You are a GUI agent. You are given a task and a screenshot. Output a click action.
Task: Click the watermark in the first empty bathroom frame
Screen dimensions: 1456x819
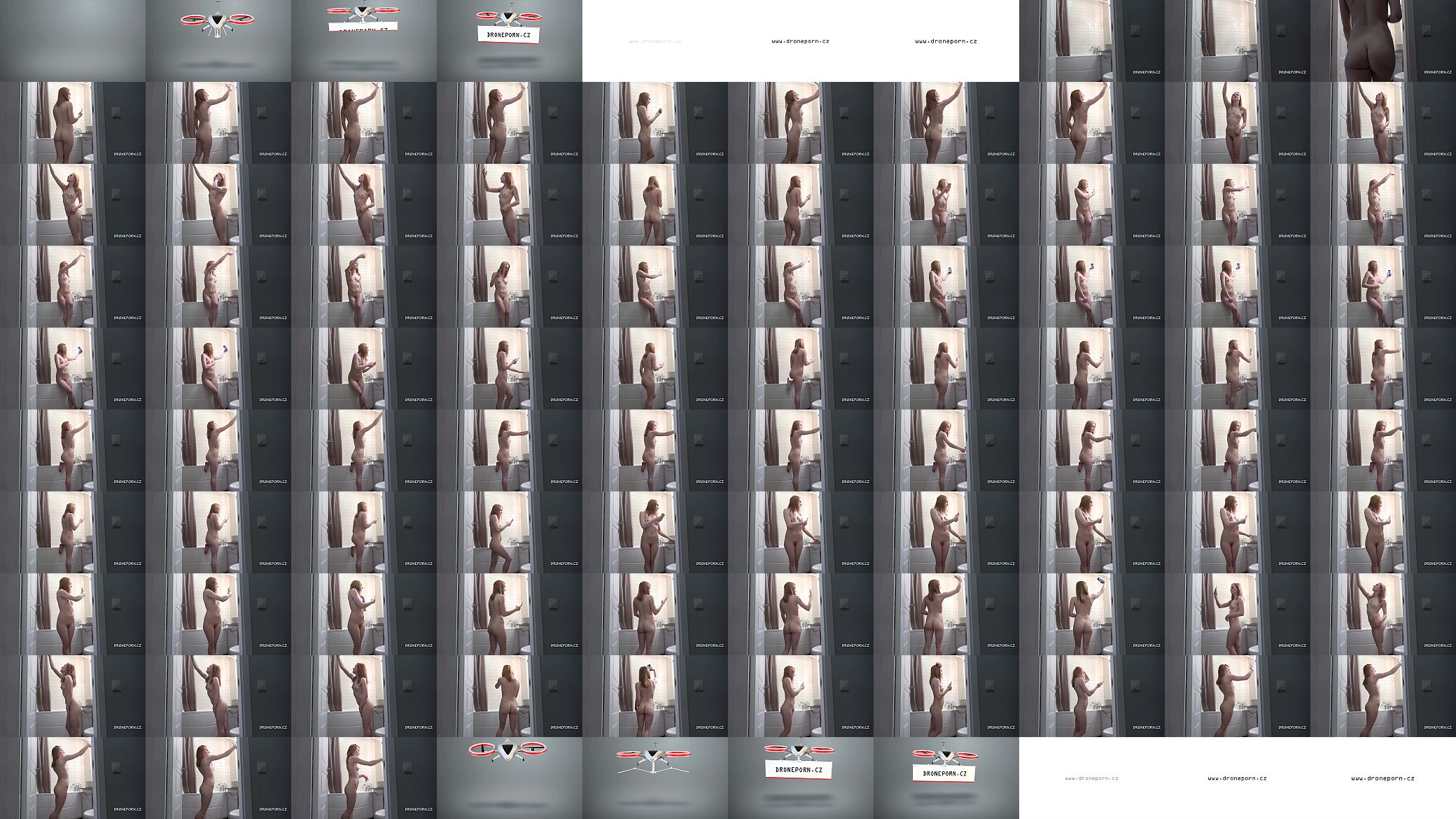point(1147,72)
